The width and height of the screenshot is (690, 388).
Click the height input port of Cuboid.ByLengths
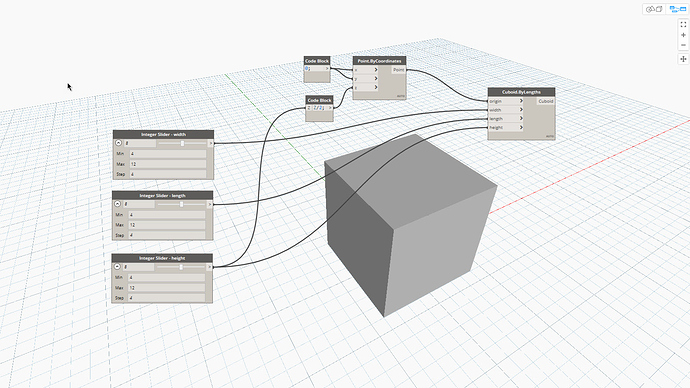[x=506, y=127]
